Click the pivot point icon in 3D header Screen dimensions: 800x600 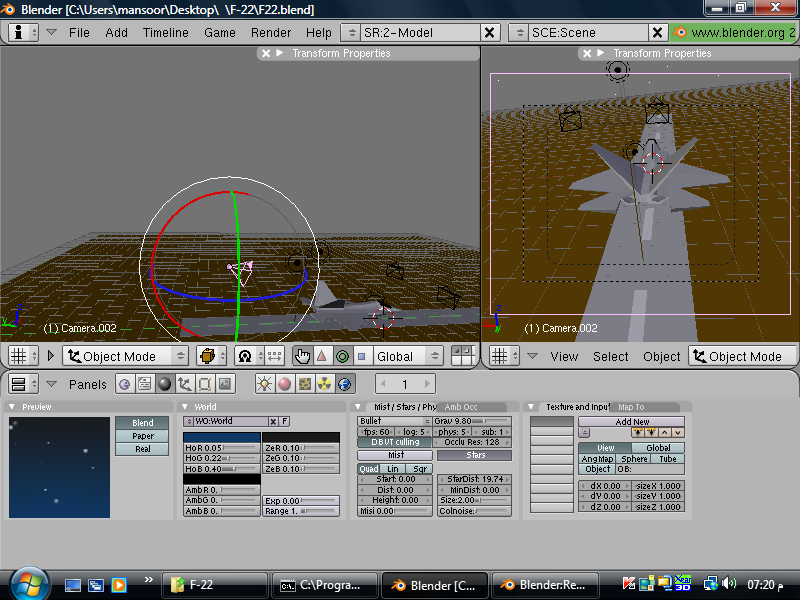(249, 356)
